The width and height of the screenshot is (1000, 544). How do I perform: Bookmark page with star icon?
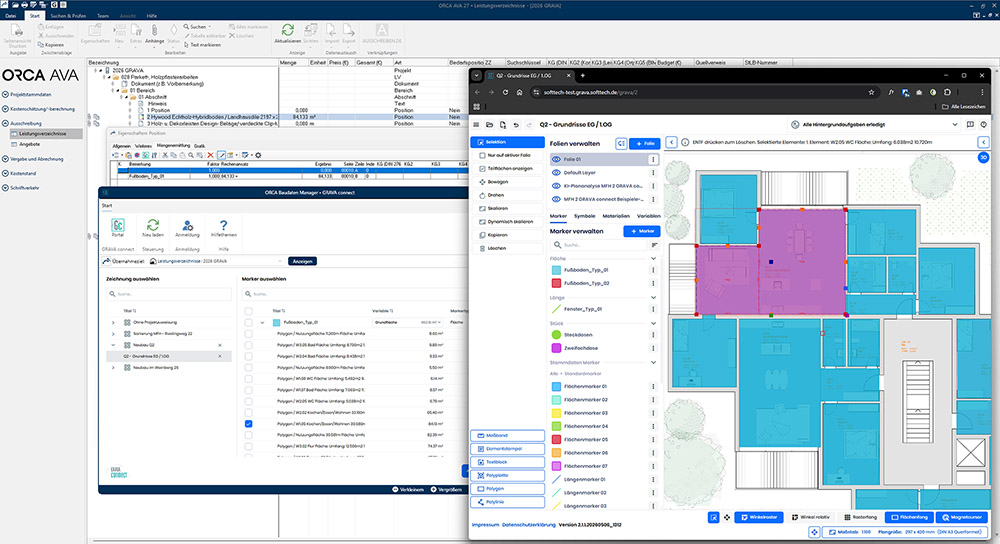(871, 92)
